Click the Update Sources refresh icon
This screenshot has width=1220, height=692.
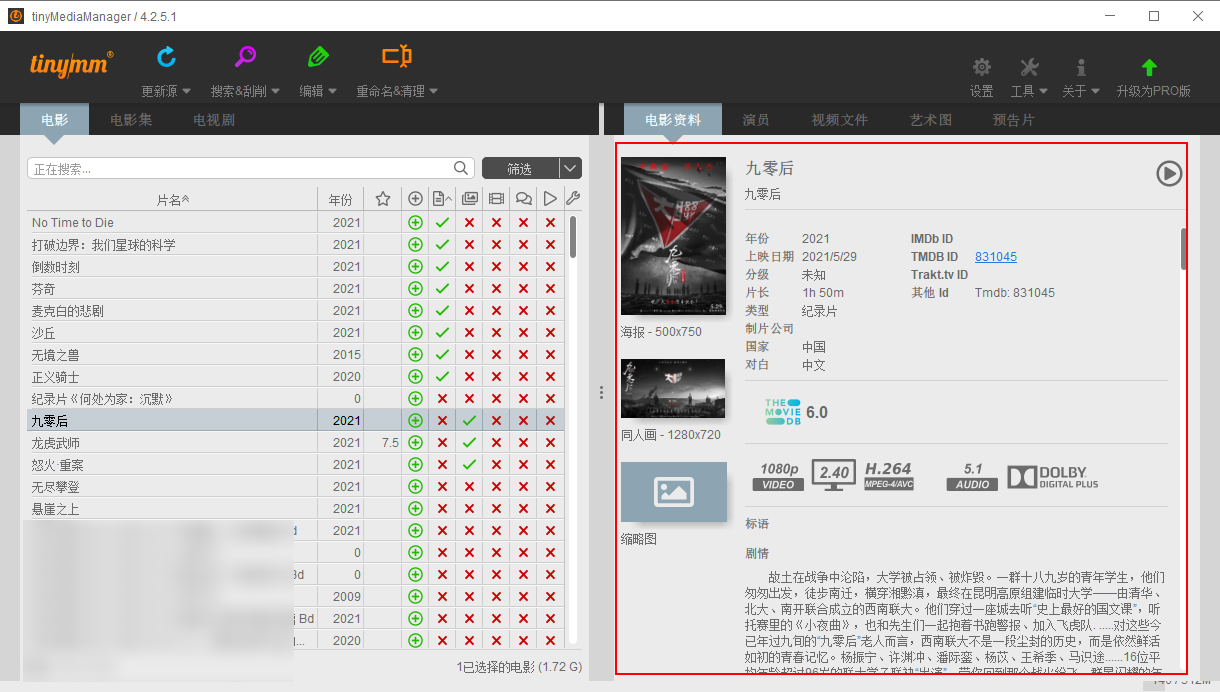coord(166,57)
